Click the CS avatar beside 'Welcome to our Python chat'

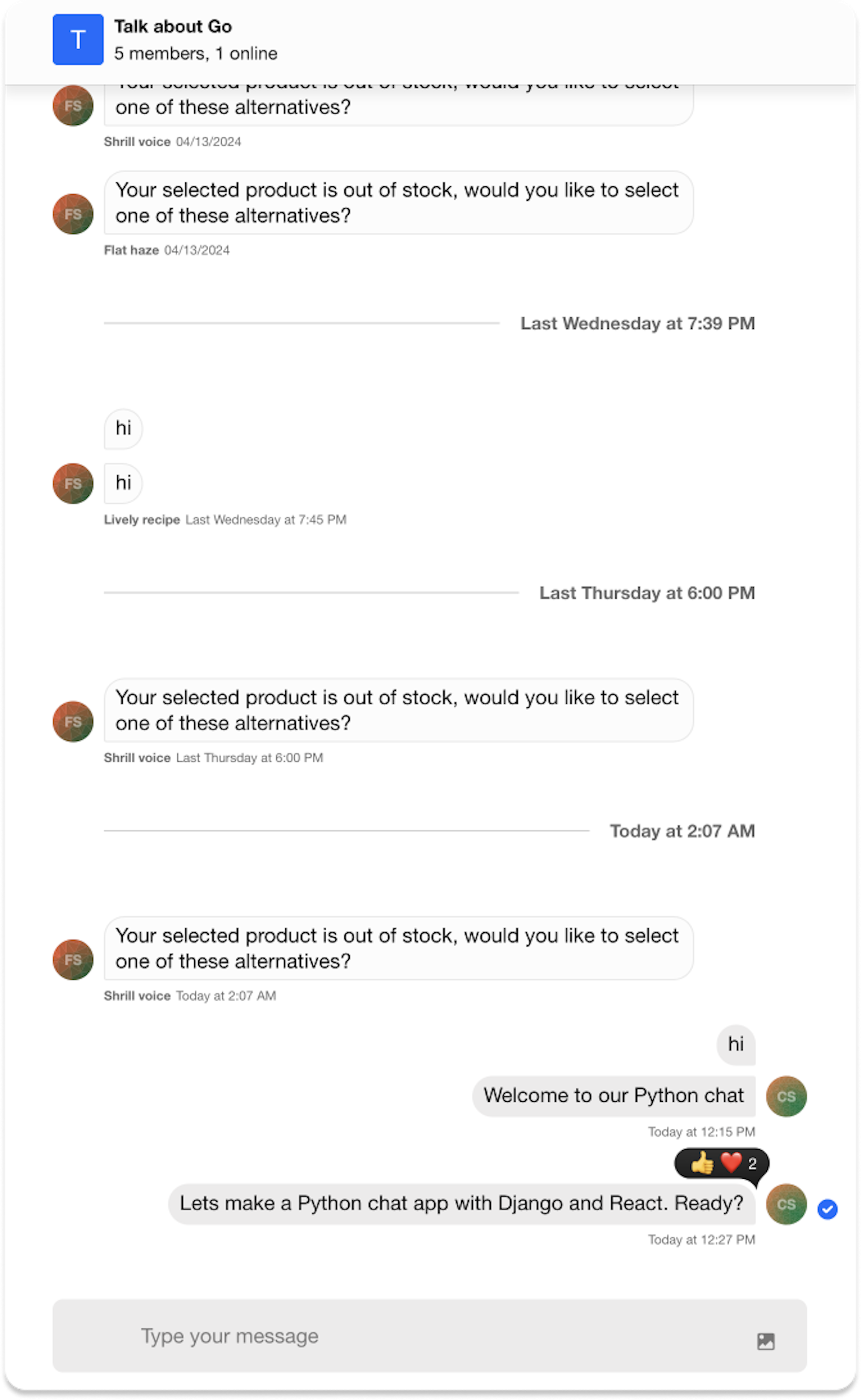click(x=786, y=1095)
